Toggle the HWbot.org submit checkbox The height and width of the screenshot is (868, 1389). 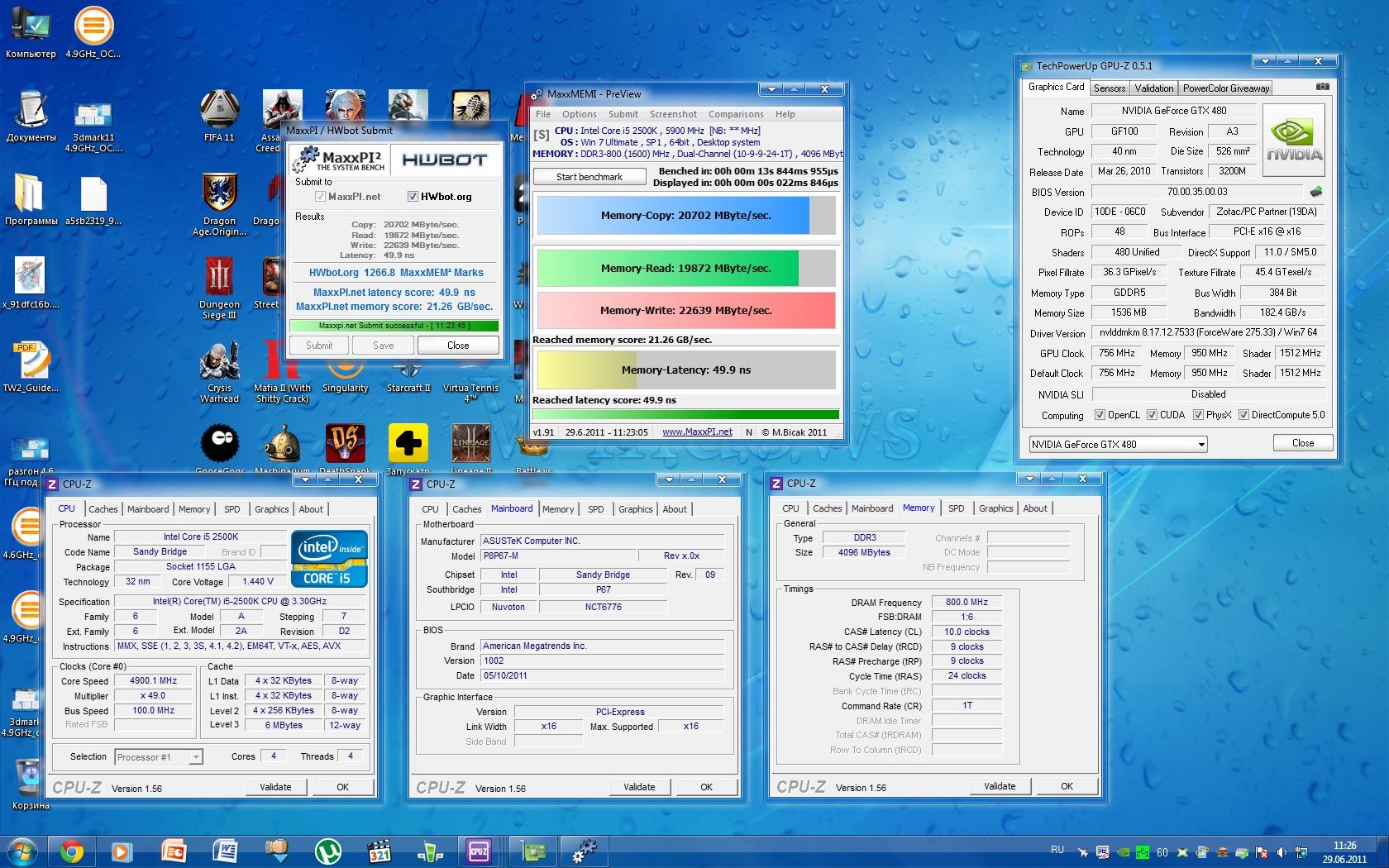tap(413, 197)
